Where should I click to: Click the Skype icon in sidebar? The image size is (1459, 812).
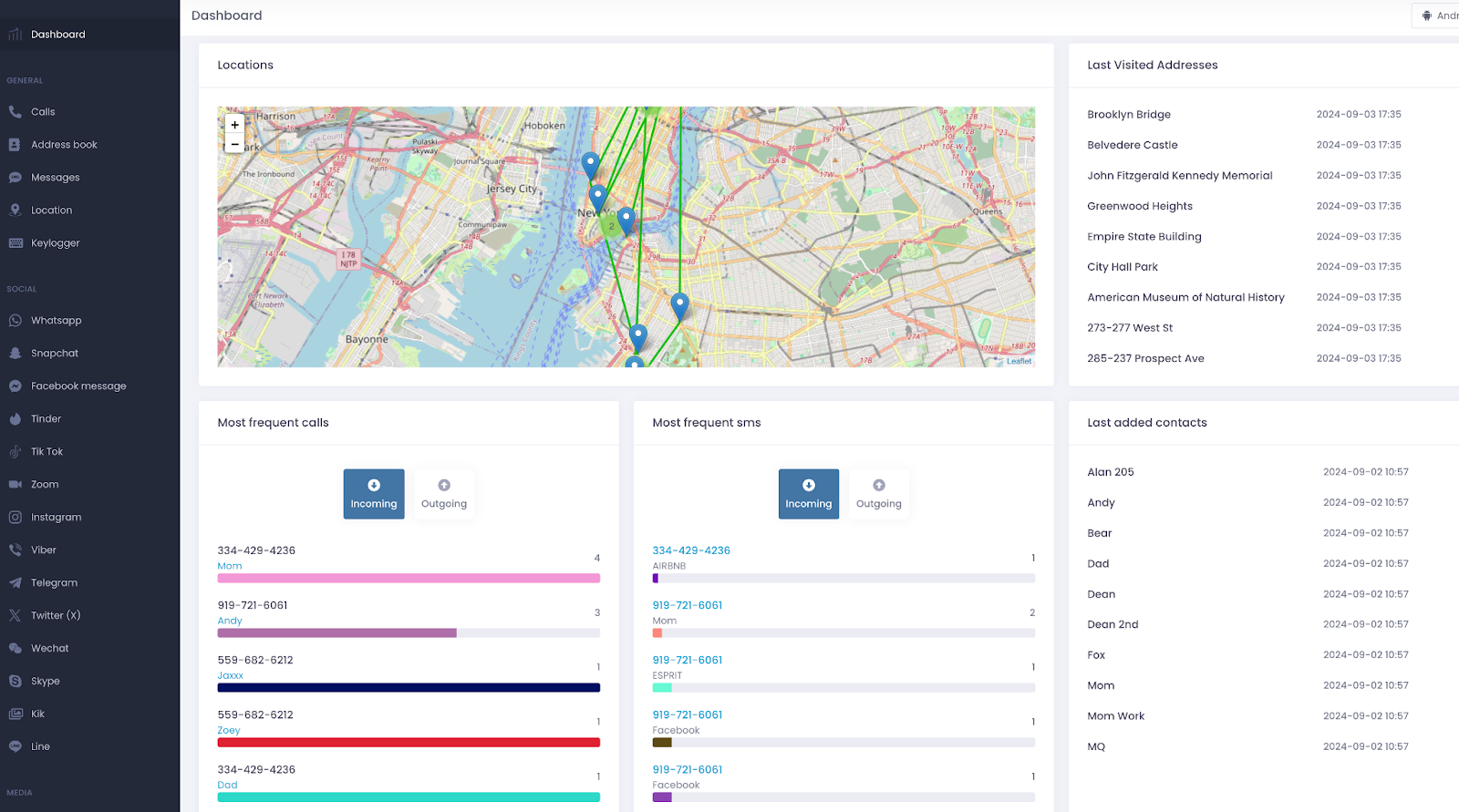click(x=16, y=682)
